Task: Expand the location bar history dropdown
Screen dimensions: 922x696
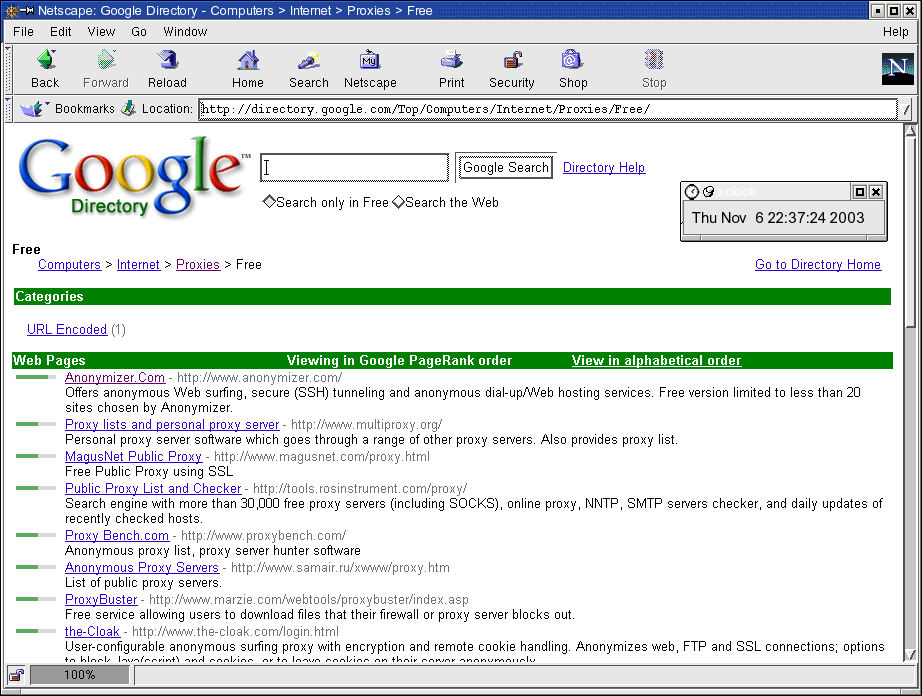Action: pyautogui.click(x=906, y=109)
